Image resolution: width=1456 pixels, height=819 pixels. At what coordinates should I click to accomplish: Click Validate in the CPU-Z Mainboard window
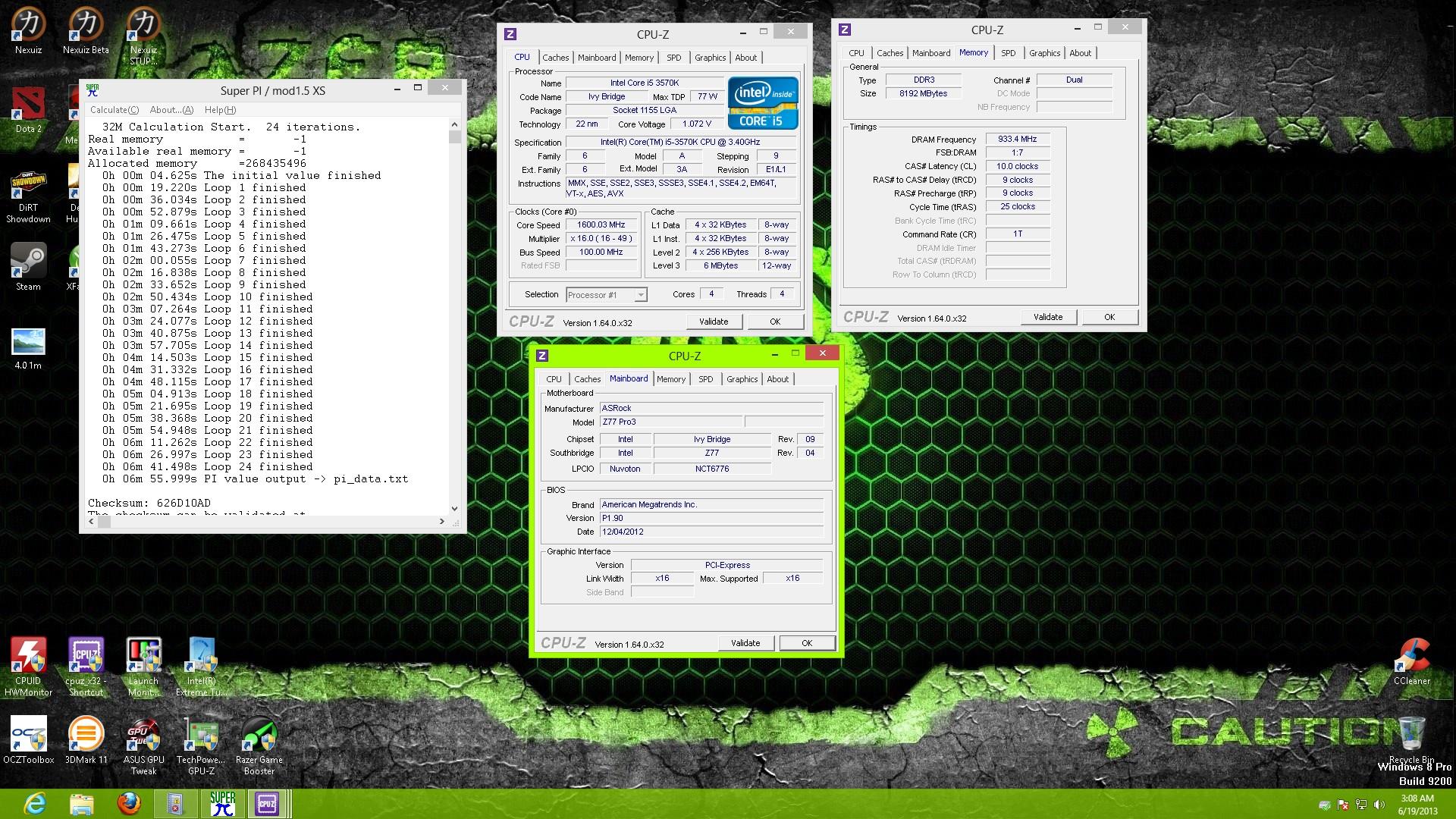click(745, 643)
